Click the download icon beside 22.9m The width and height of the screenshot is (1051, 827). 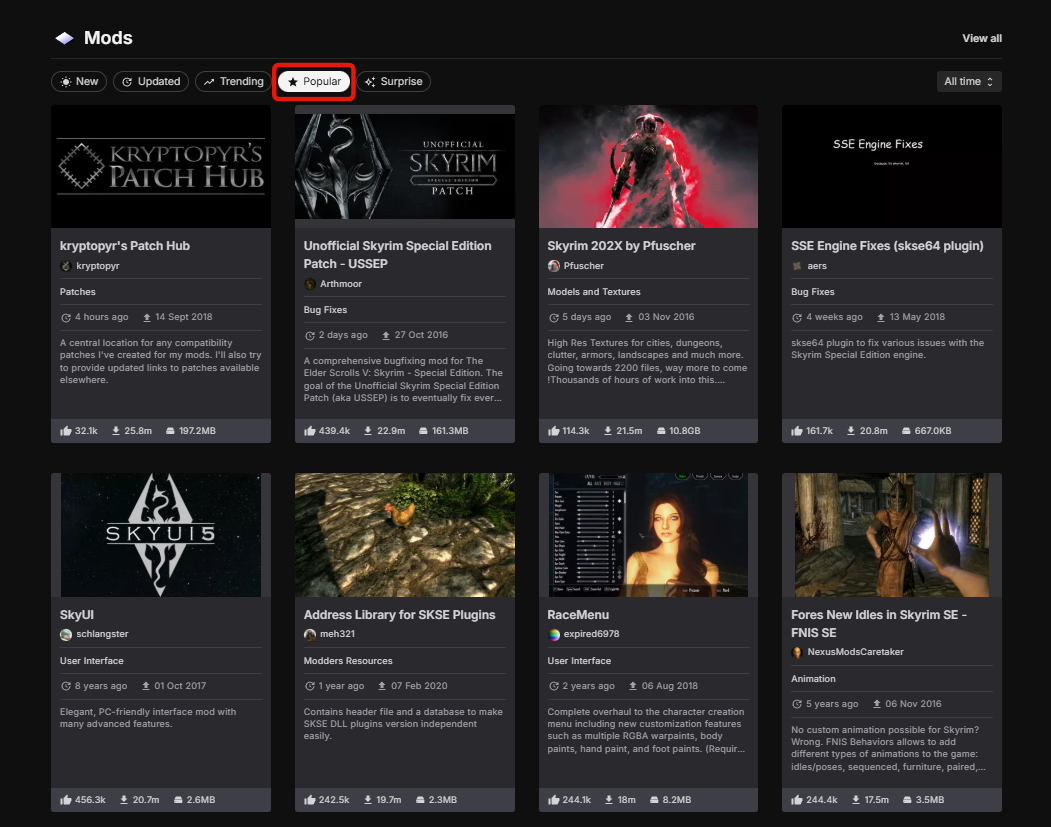(368, 431)
